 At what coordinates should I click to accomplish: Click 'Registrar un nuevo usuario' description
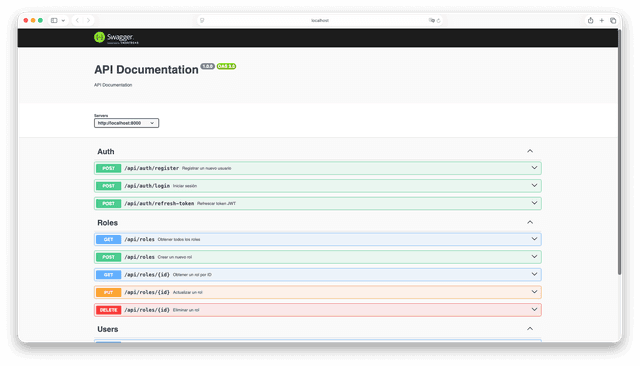click(207, 168)
